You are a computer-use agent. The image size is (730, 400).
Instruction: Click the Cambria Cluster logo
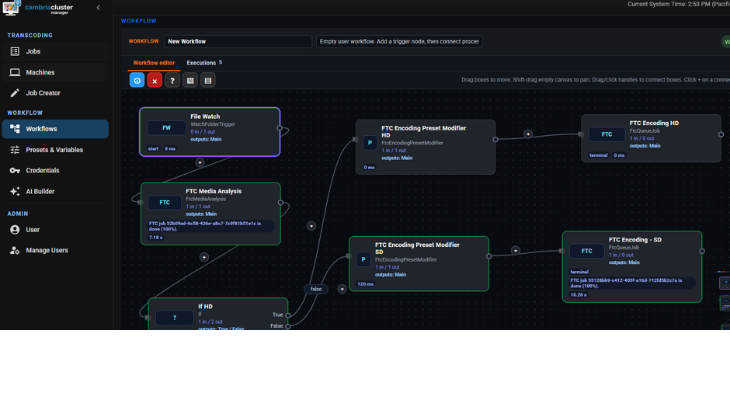(x=38, y=8)
